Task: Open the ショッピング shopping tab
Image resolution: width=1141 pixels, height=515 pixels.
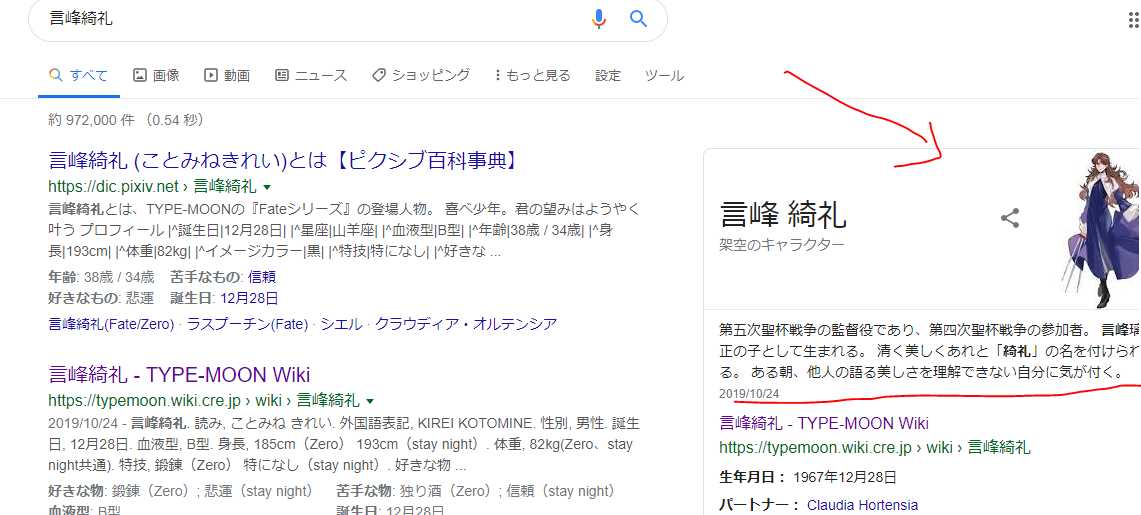Action: pyautogui.click(x=420, y=75)
